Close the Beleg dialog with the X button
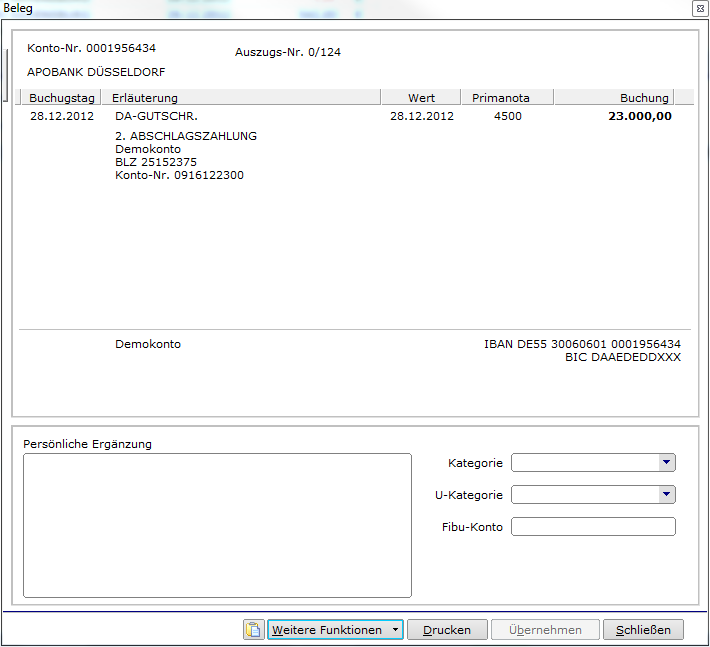 [x=700, y=9]
